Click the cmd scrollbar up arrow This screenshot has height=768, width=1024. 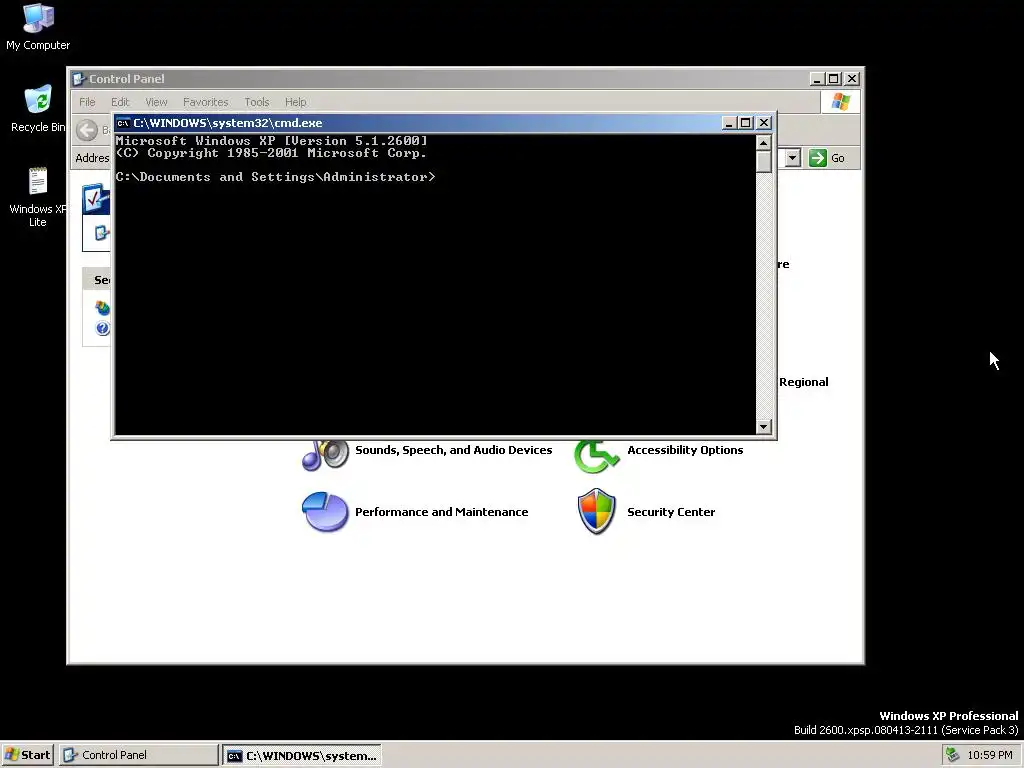click(x=763, y=142)
